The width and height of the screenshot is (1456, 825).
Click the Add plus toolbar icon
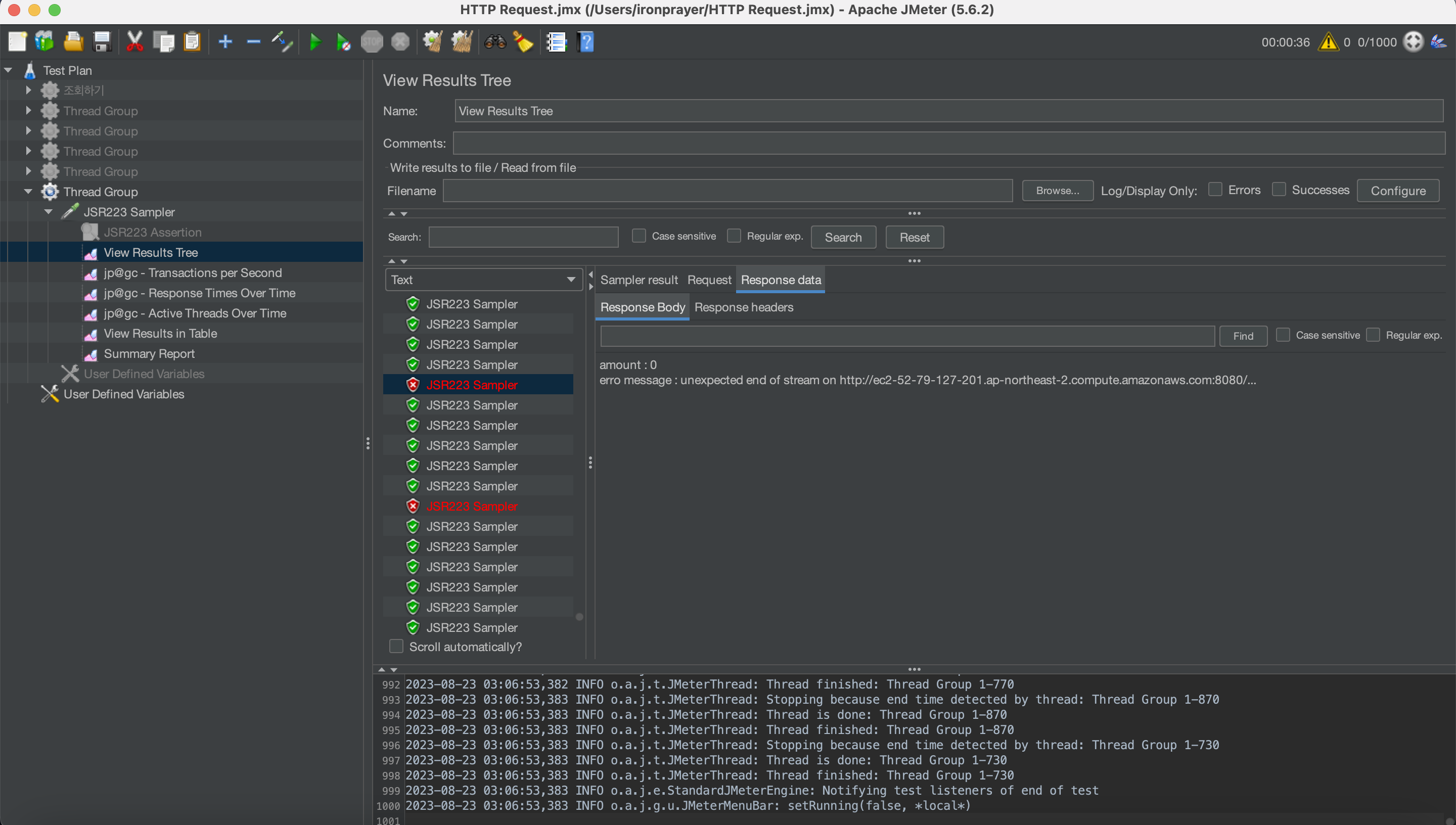(225, 42)
